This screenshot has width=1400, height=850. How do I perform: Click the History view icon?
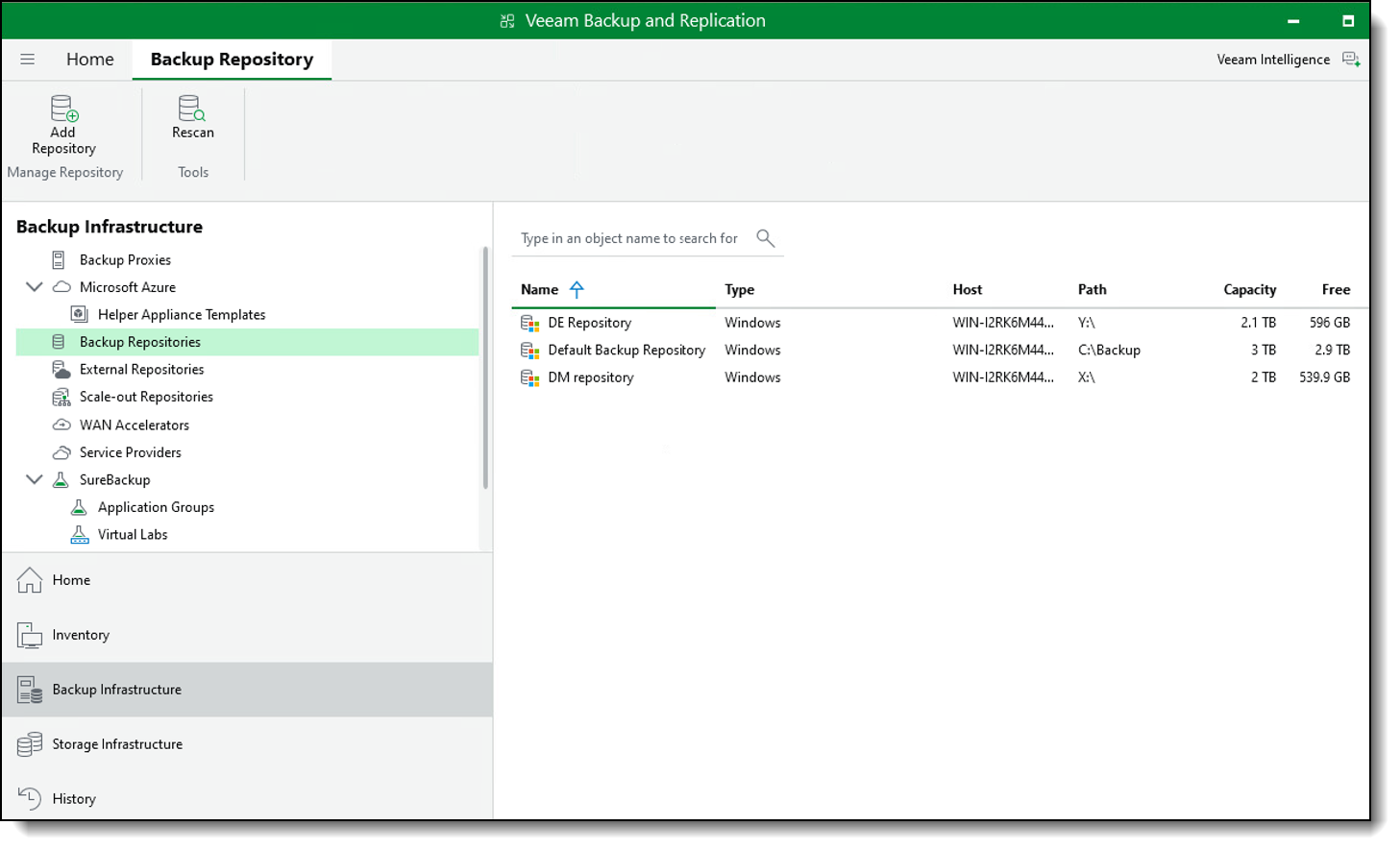tap(30, 798)
